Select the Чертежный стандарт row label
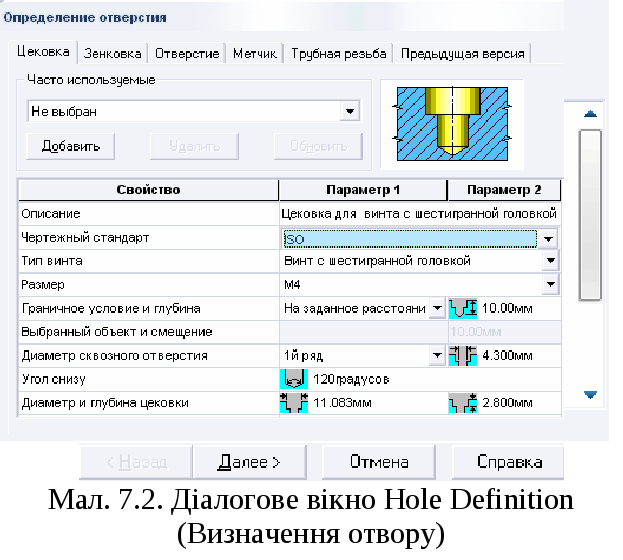This screenshot has width=623, height=560. tap(85, 238)
